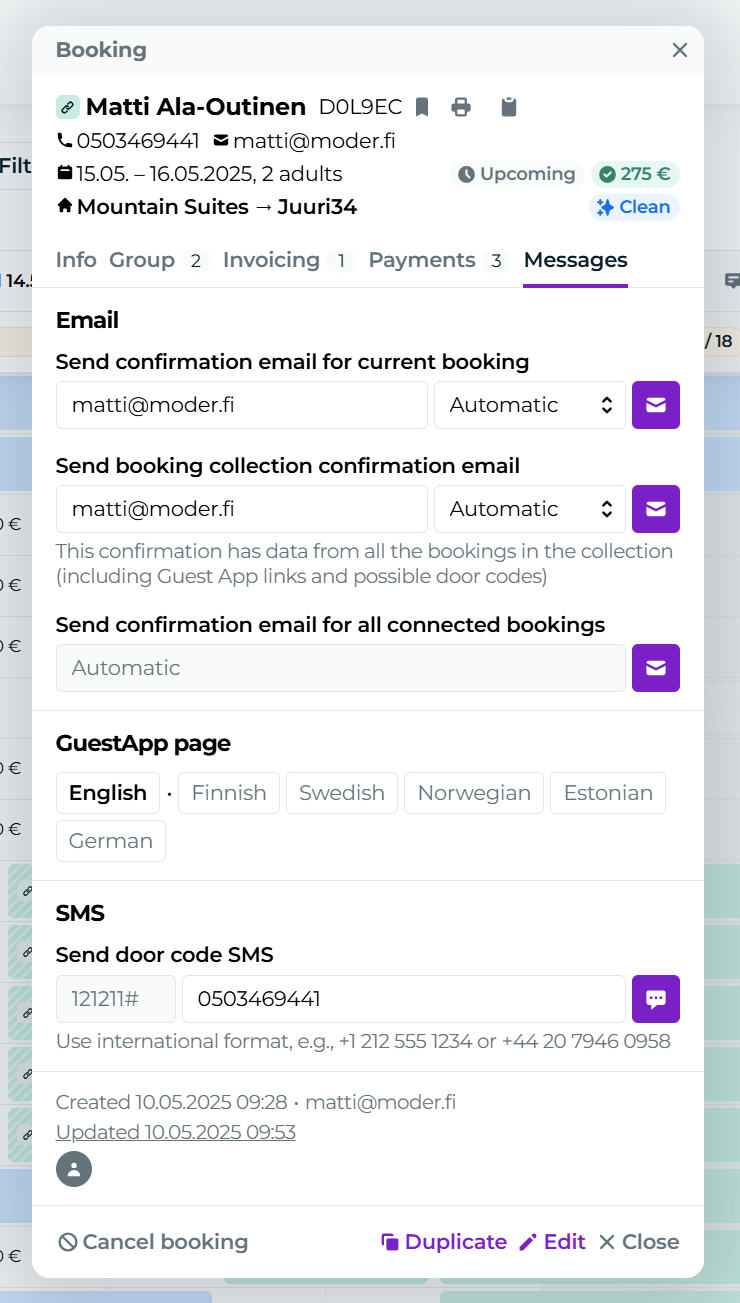
Task: Click the Duplicate button
Action: (x=444, y=1242)
